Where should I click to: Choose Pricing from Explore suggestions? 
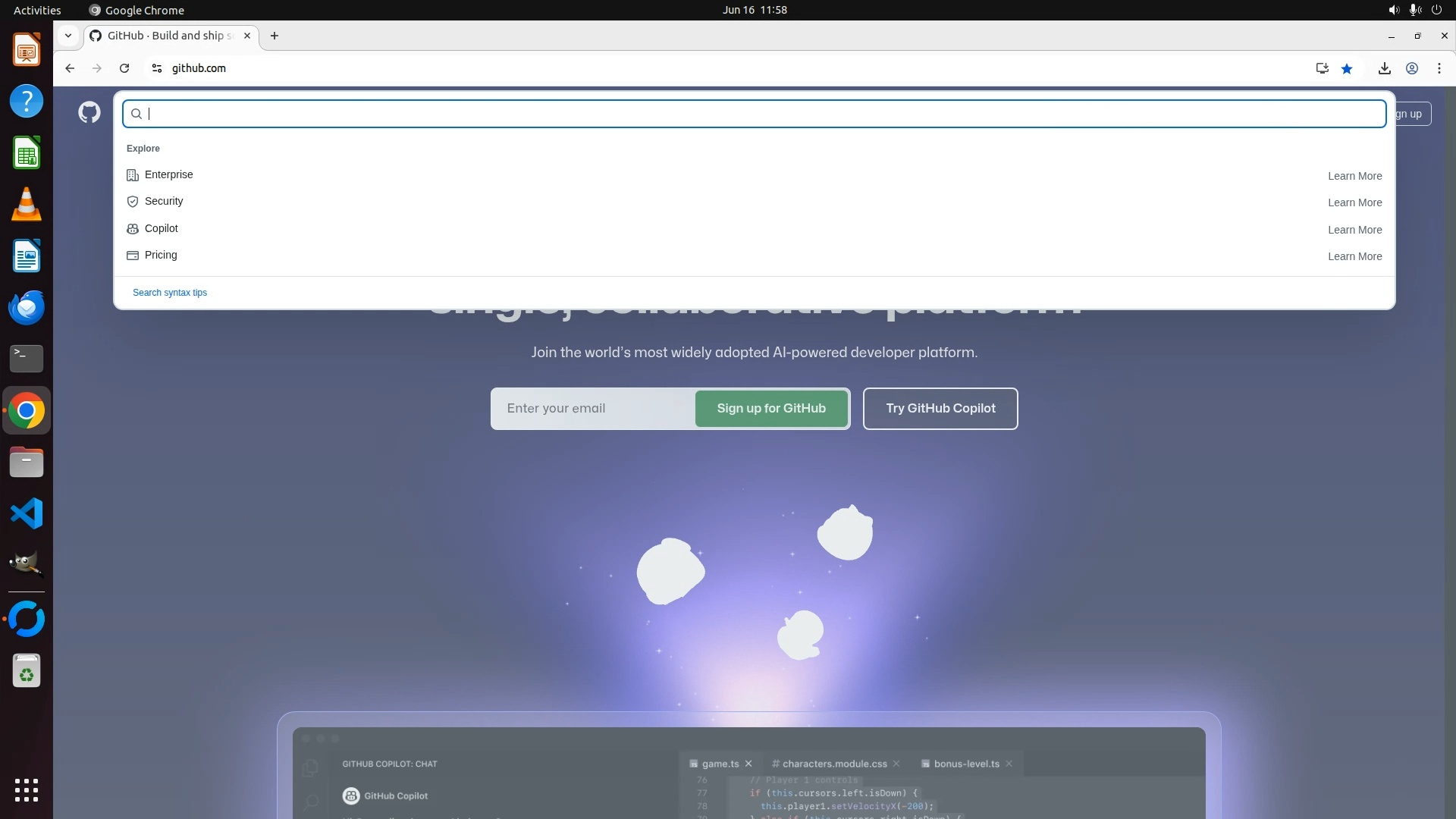click(160, 255)
